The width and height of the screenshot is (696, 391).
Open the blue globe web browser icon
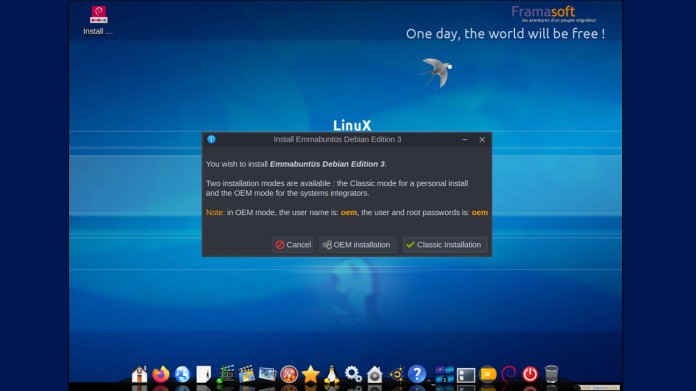tap(182, 374)
